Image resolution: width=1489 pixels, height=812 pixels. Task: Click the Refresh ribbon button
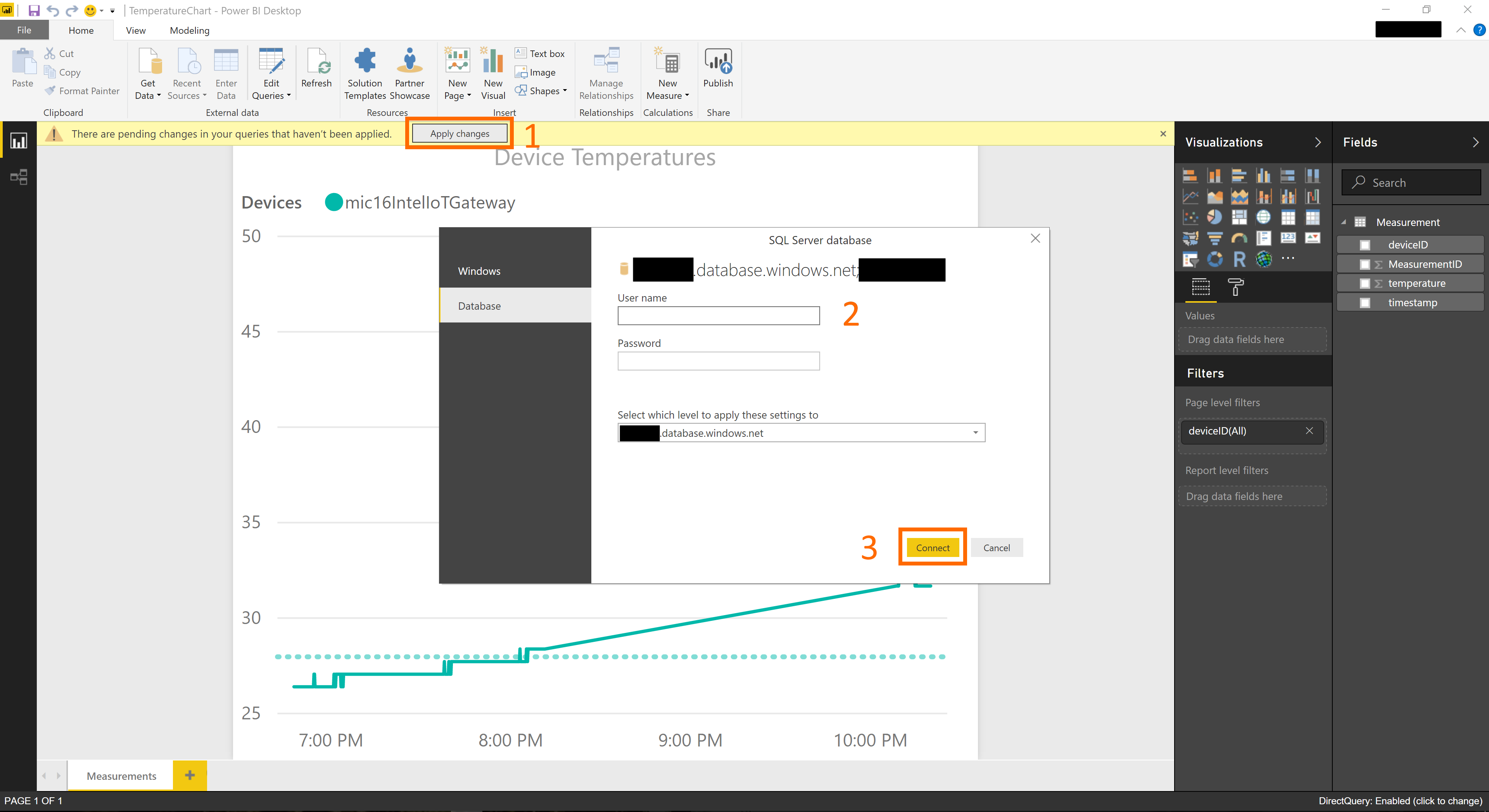click(x=316, y=68)
